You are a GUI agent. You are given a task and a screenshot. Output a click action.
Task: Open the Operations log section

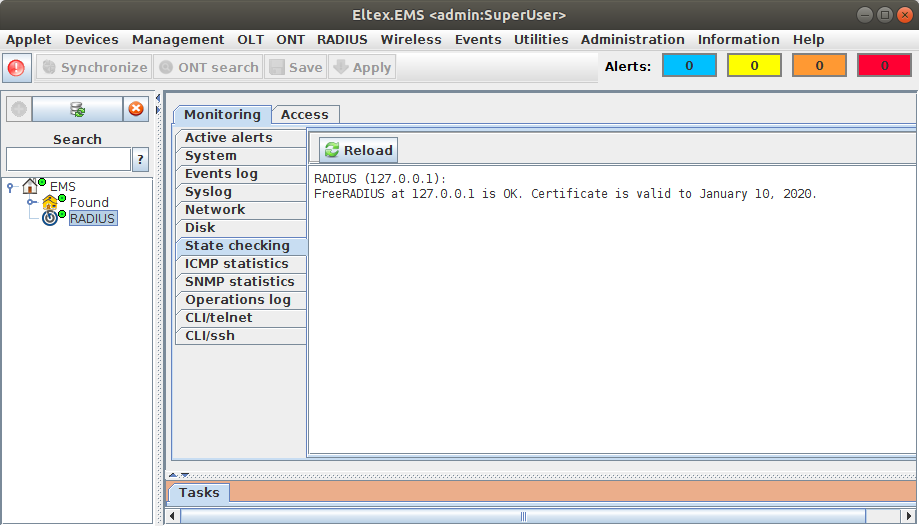coord(241,300)
